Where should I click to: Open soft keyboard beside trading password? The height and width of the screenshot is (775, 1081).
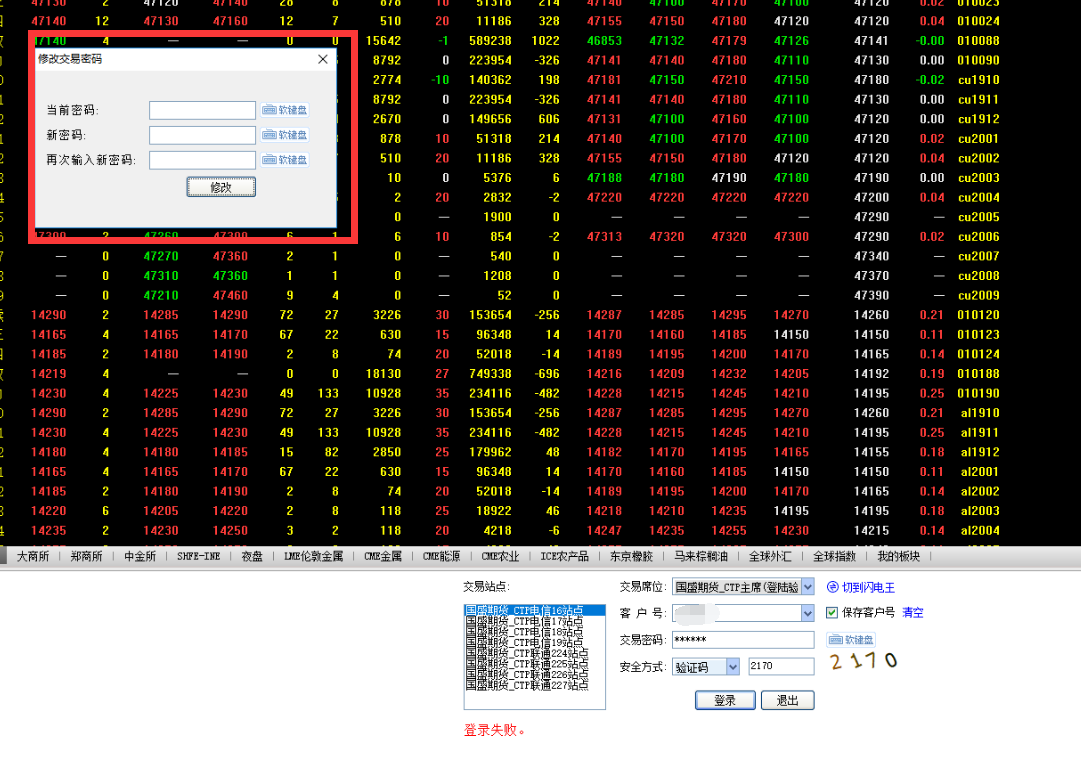(851, 640)
